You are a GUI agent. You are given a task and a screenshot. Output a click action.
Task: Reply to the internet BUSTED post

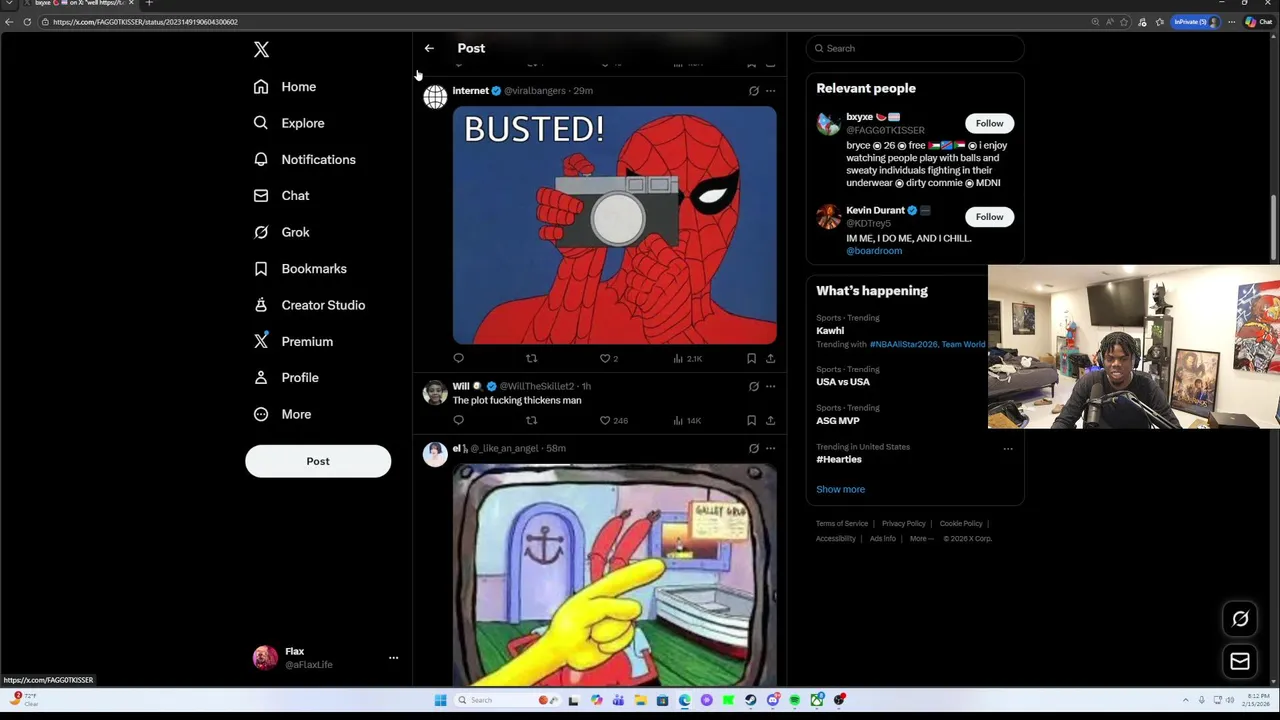click(x=458, y=358)
